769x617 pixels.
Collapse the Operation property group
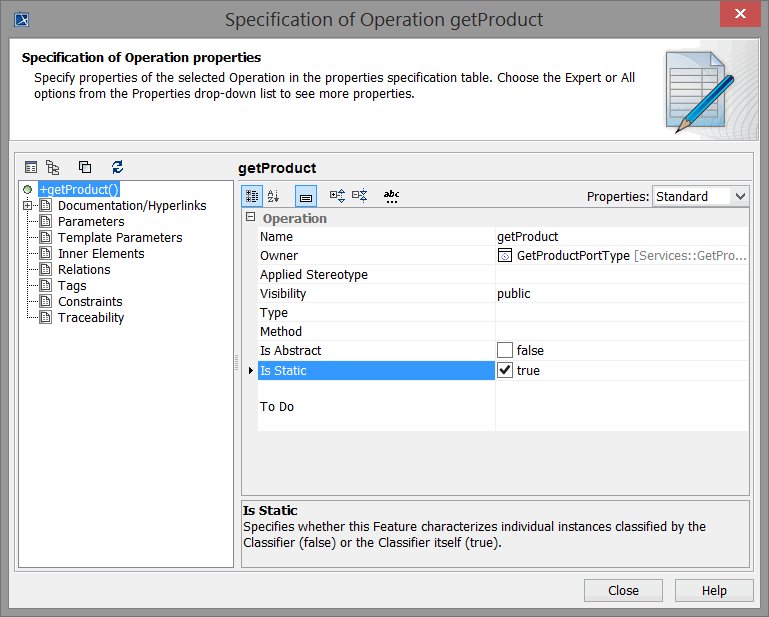(251, 218)
